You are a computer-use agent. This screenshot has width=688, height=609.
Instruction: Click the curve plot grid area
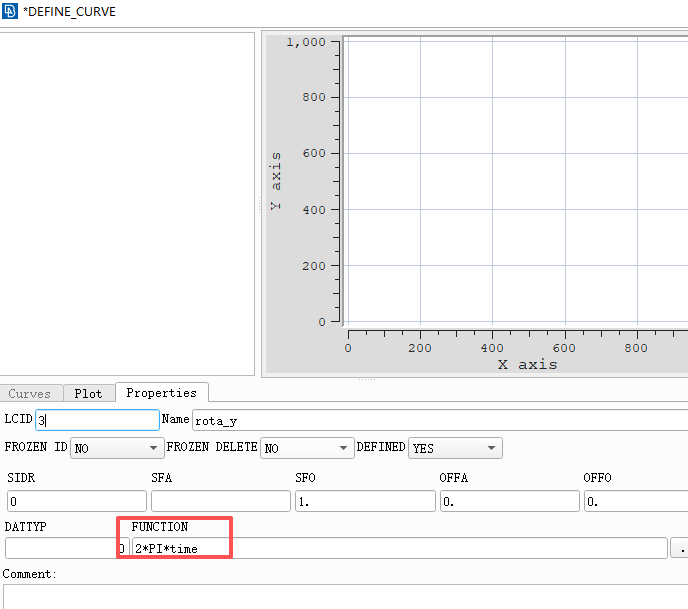pyautogui.click(x=515, y=182)
